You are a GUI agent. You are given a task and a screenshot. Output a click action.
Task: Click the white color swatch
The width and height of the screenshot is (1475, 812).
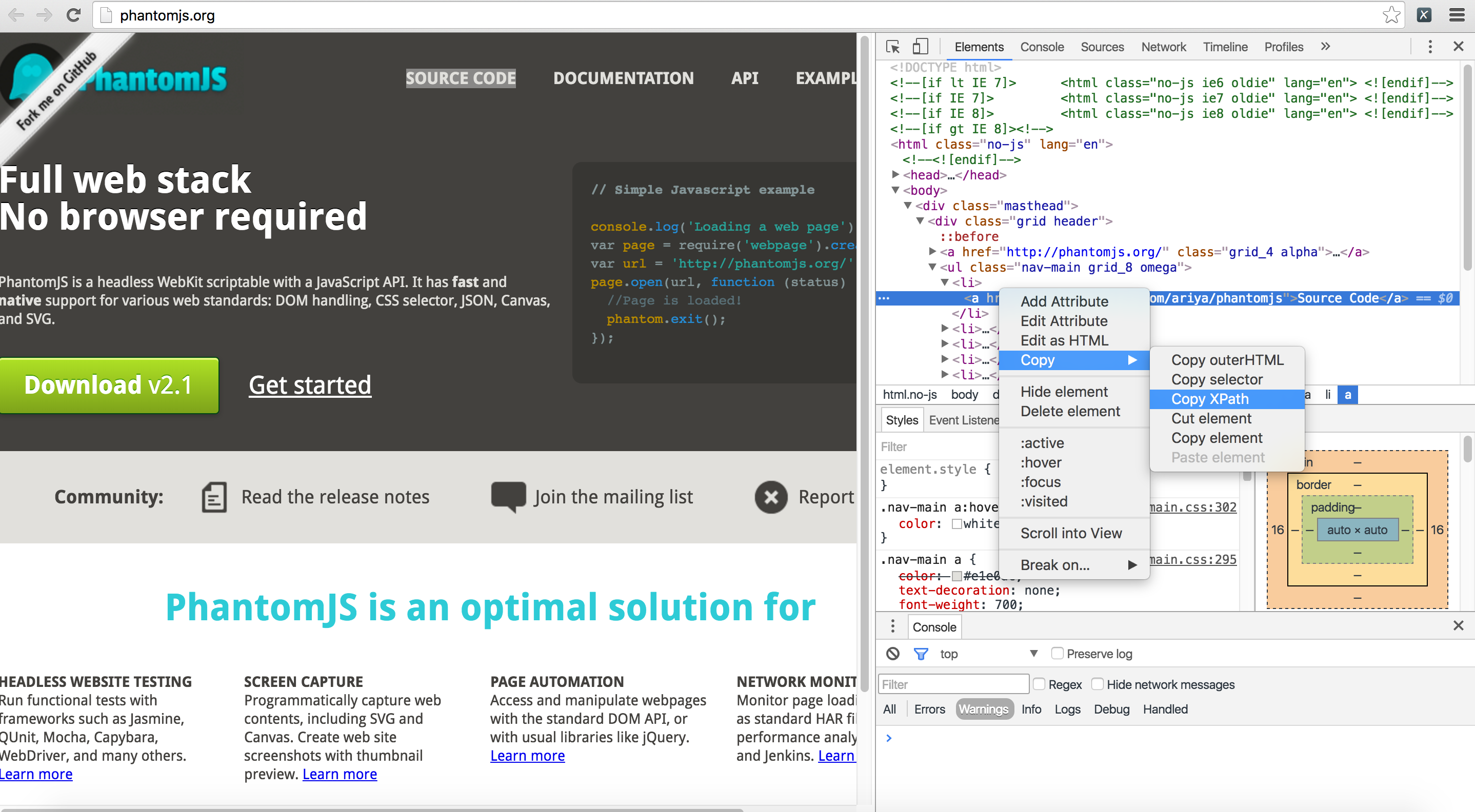pyautogui.click(x=956, y=523)
